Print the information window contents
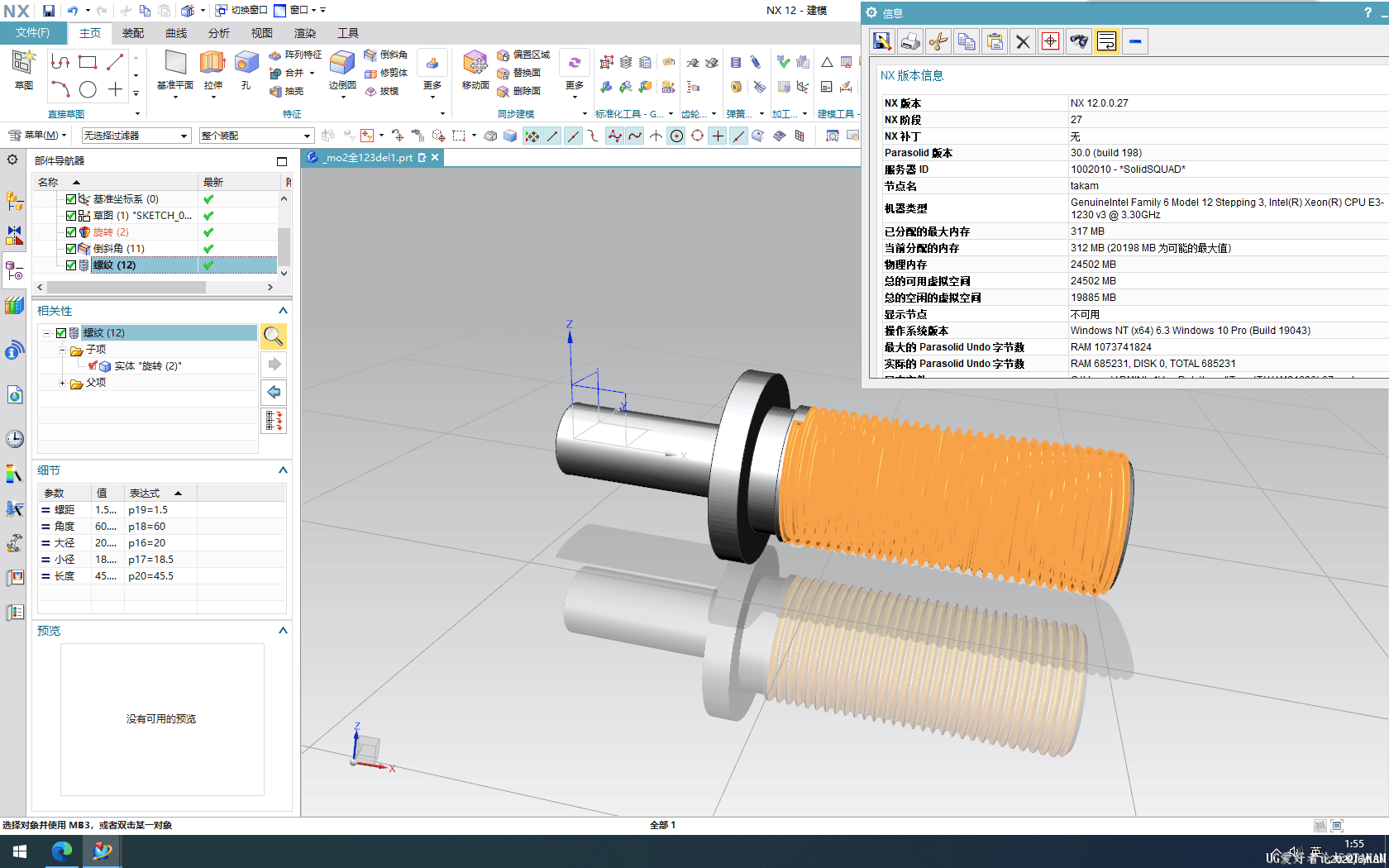Viewport: 1389px width, 868px height. [910, 41]
